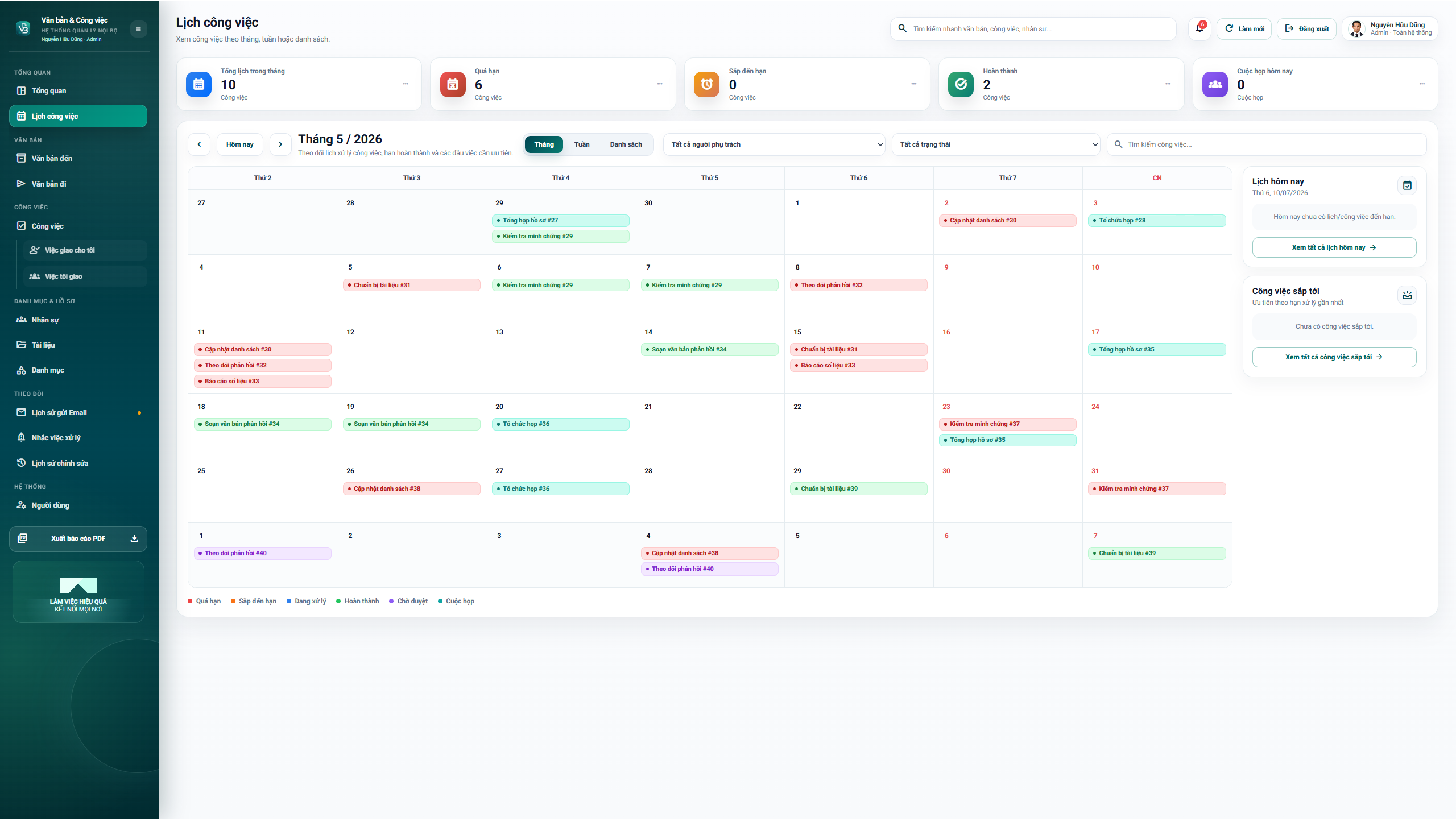Screen dimensions: 1456x819
Task: Open Văn bản đi in sidebar
Action: click(x=78, y=184)
